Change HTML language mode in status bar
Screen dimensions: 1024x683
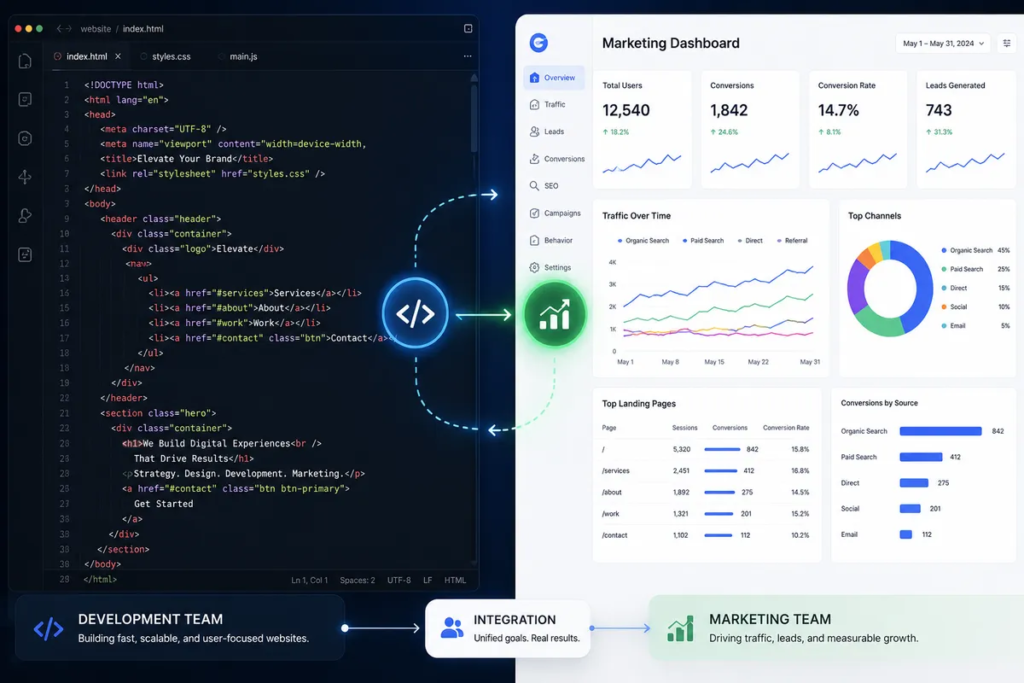click(x=455, y=580)
